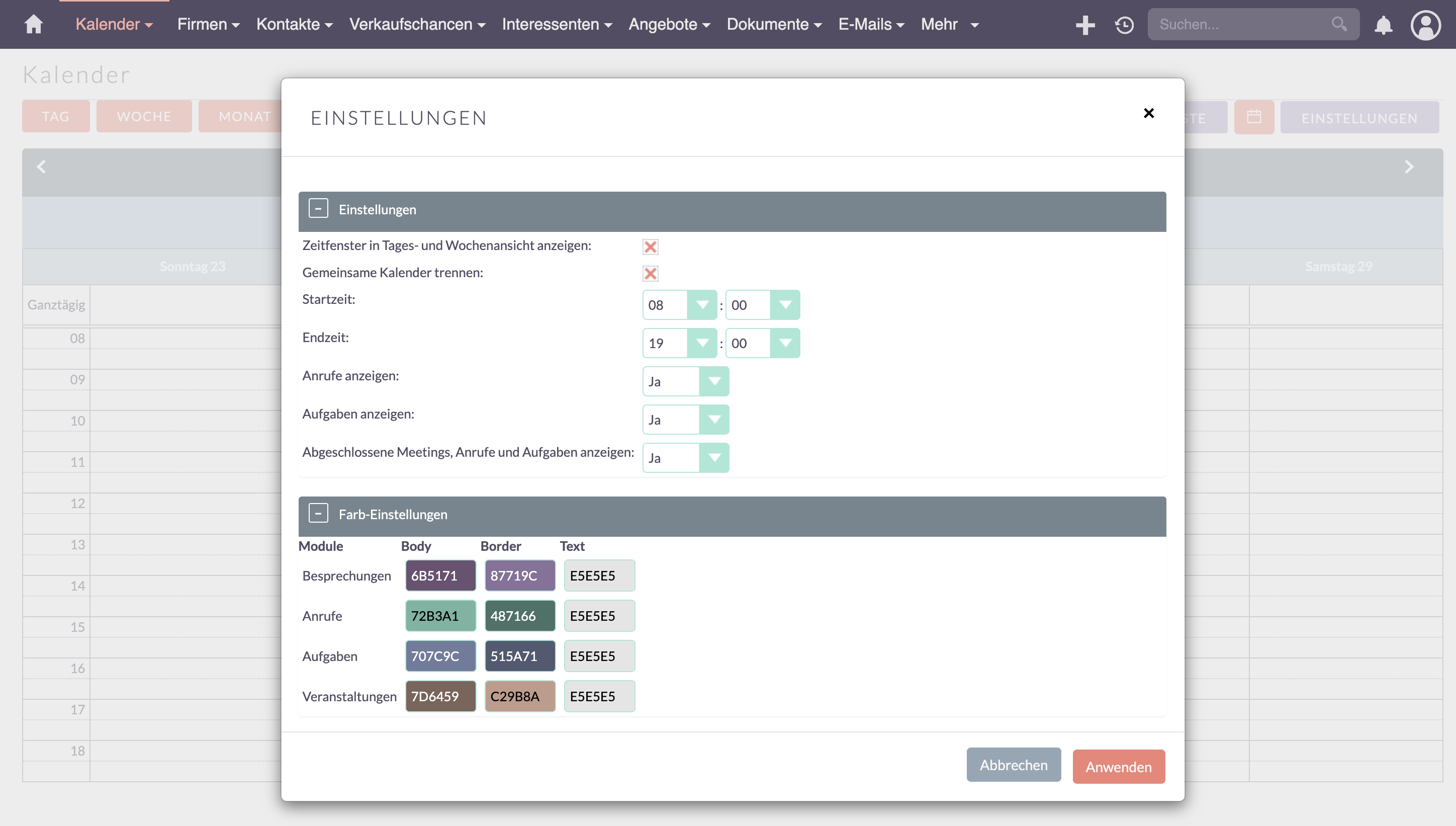Toggle Gemeinsame Kalender trennen checkbox

point(651,274)
